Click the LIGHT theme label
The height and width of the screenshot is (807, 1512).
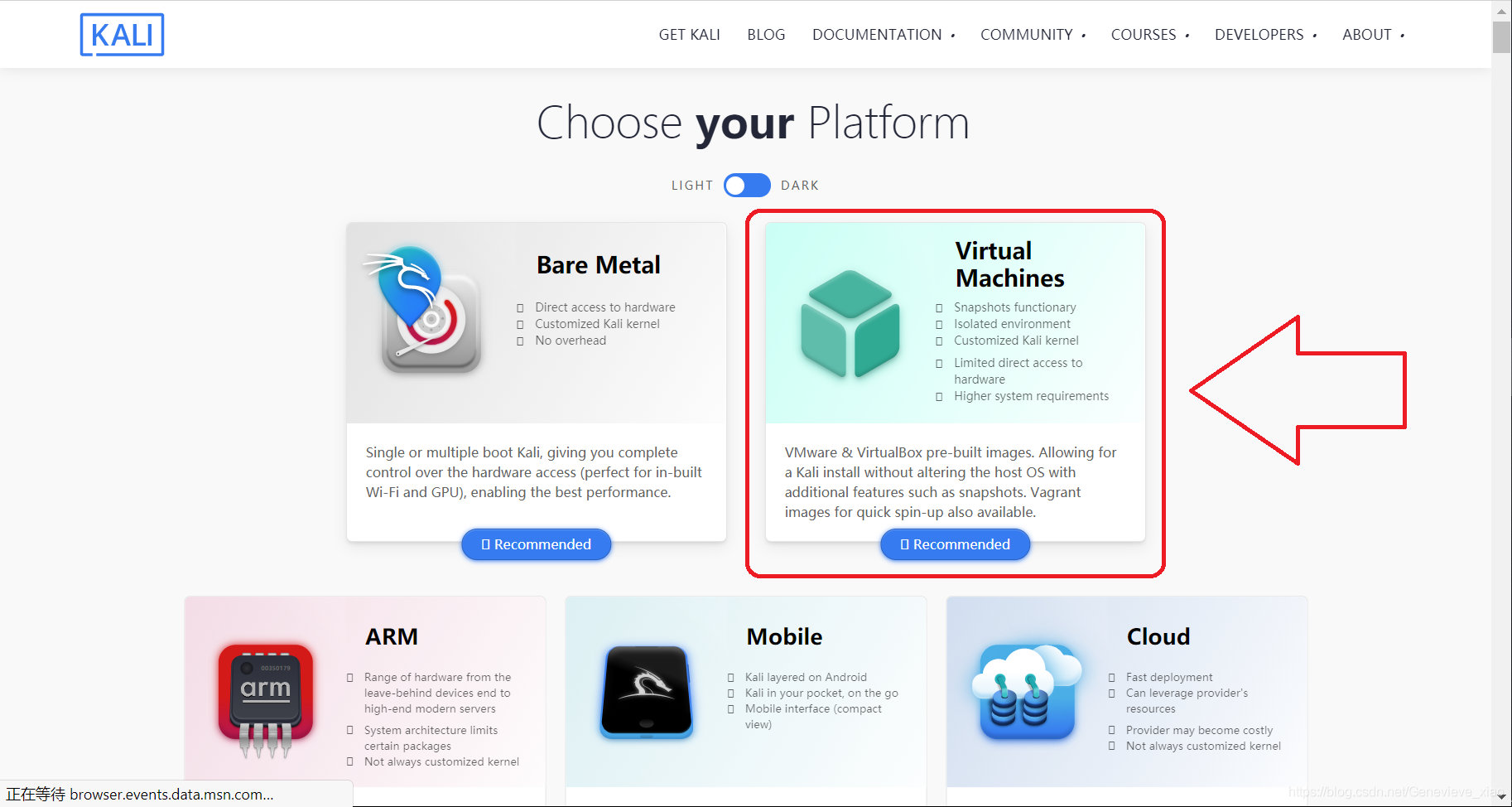(692, 186)
